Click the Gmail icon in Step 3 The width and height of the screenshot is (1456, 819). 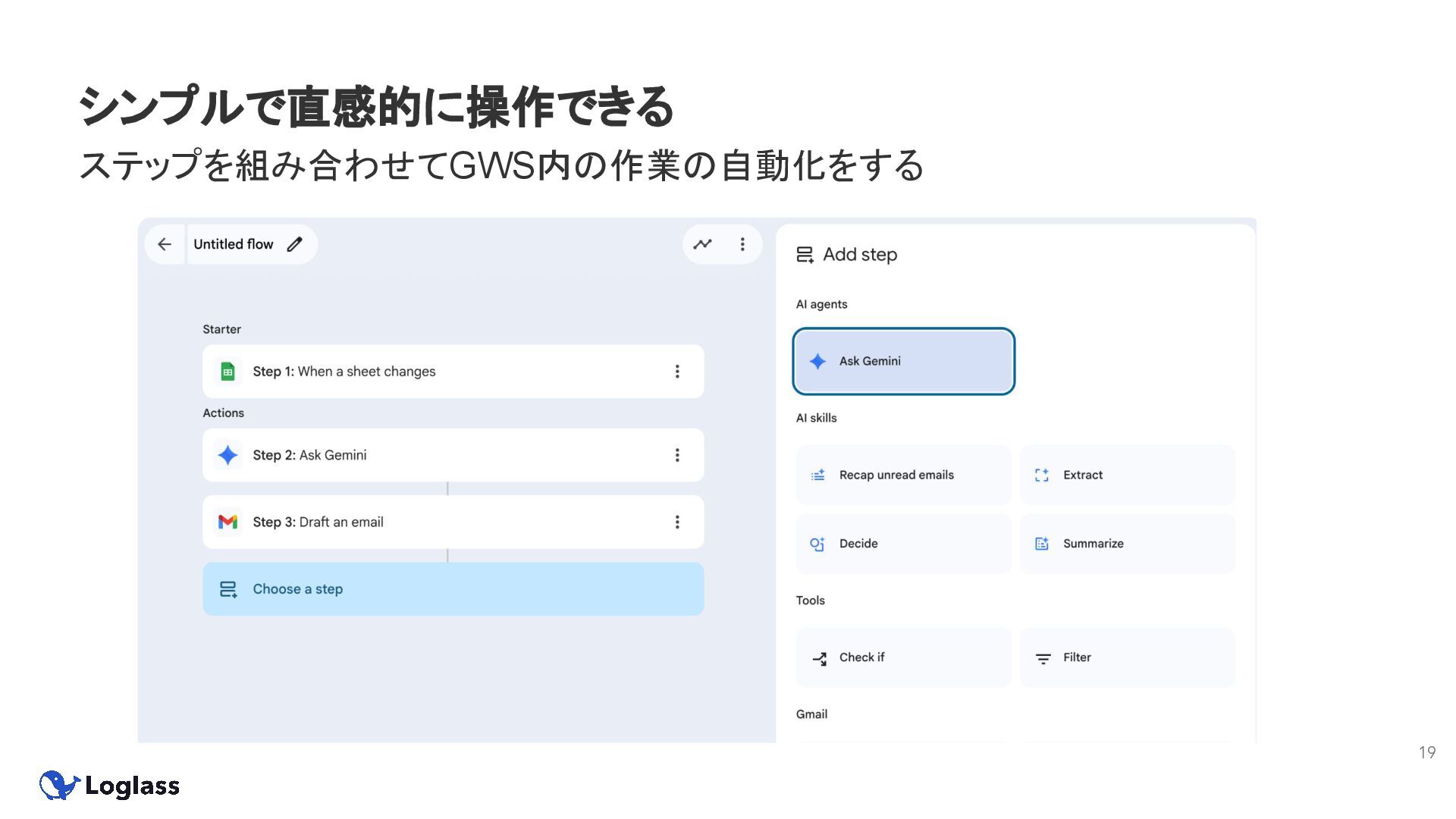227,522
